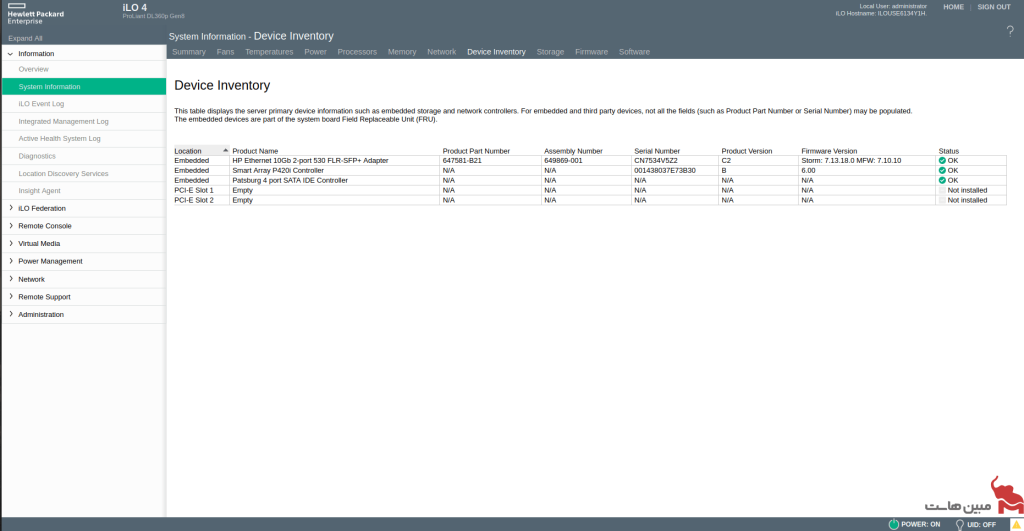Open the help question mark icon
The height and width of the screenshot is (531, 1024).
[1010, 32]
